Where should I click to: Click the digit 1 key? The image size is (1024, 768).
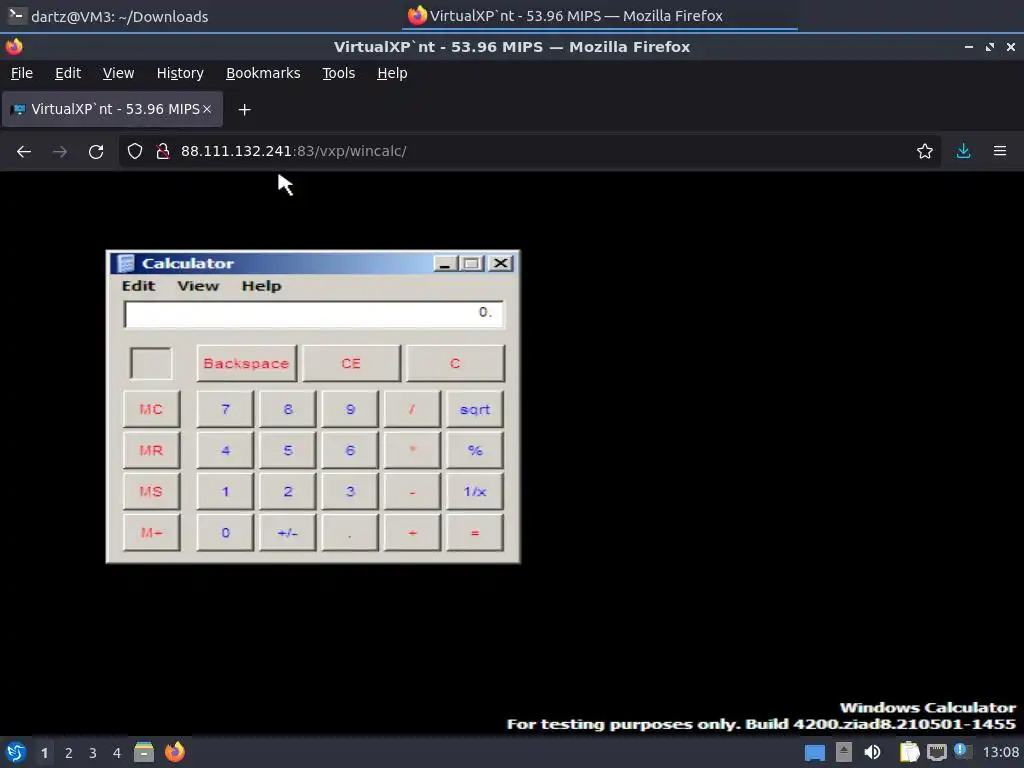tap(225, 491)
